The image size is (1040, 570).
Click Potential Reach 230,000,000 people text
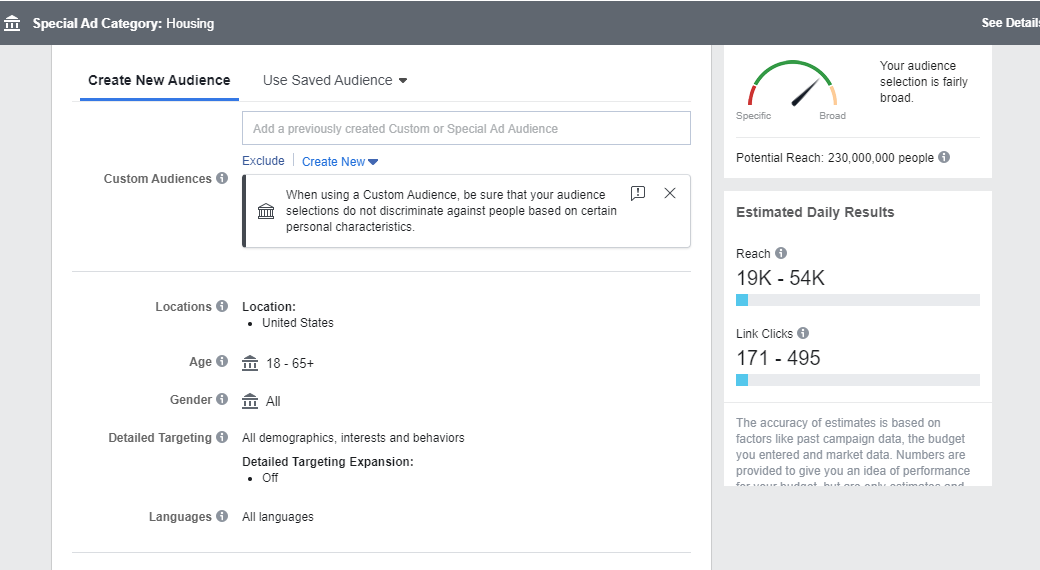835,157
